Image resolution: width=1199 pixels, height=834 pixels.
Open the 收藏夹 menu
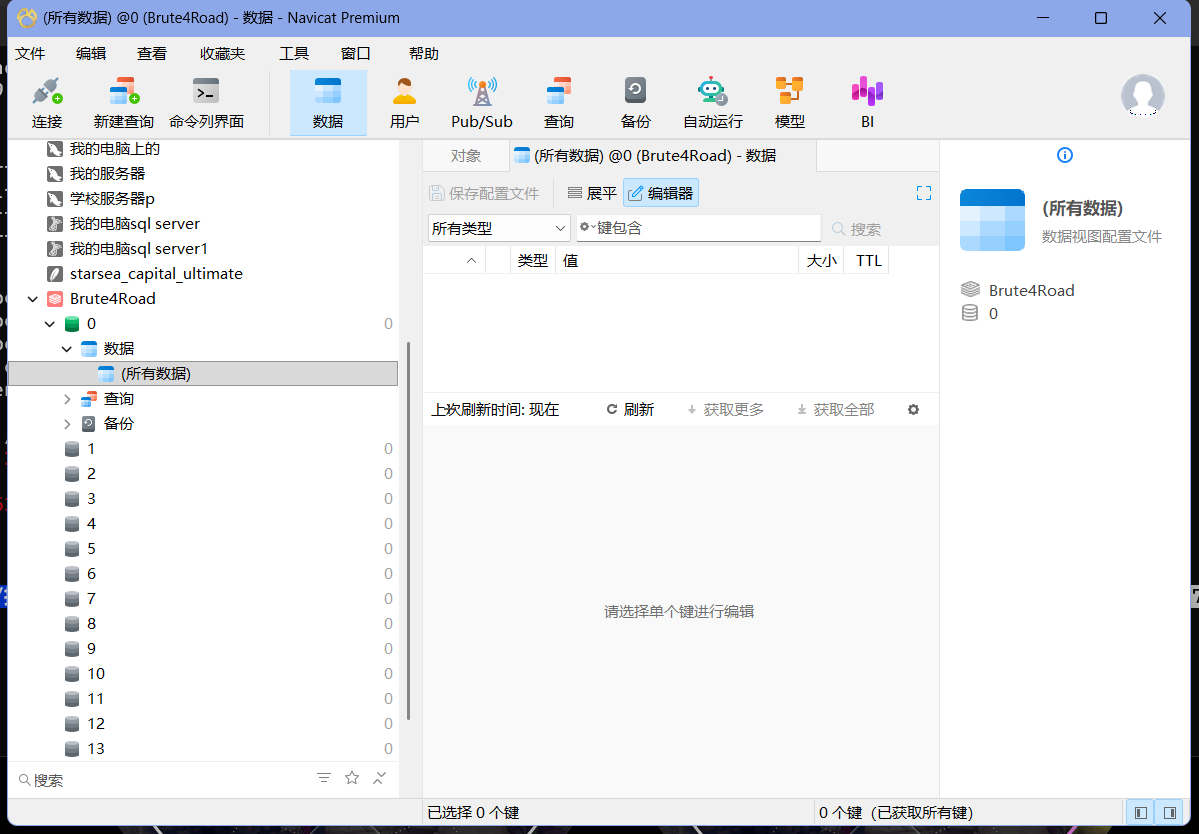[223, 54]
